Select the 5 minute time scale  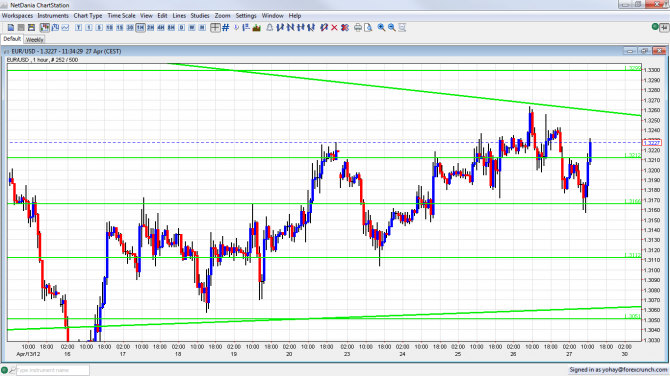99,28
